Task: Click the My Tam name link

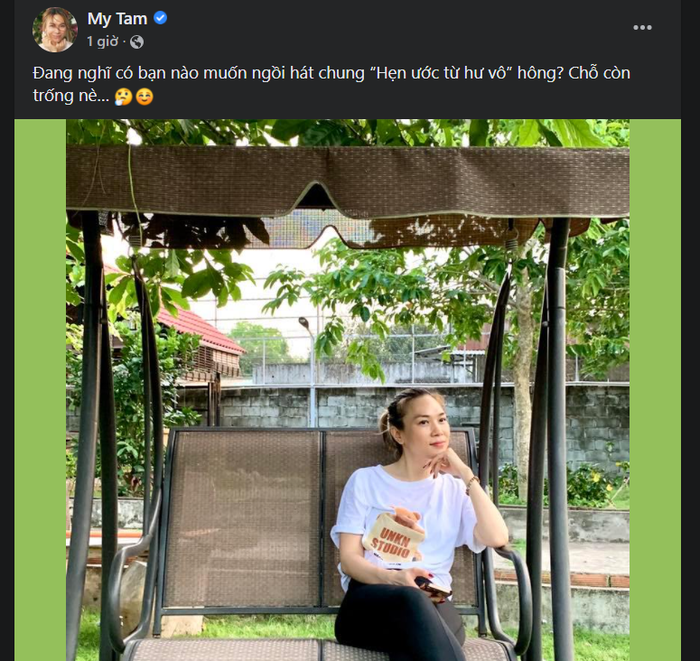Action: [117, 19]
